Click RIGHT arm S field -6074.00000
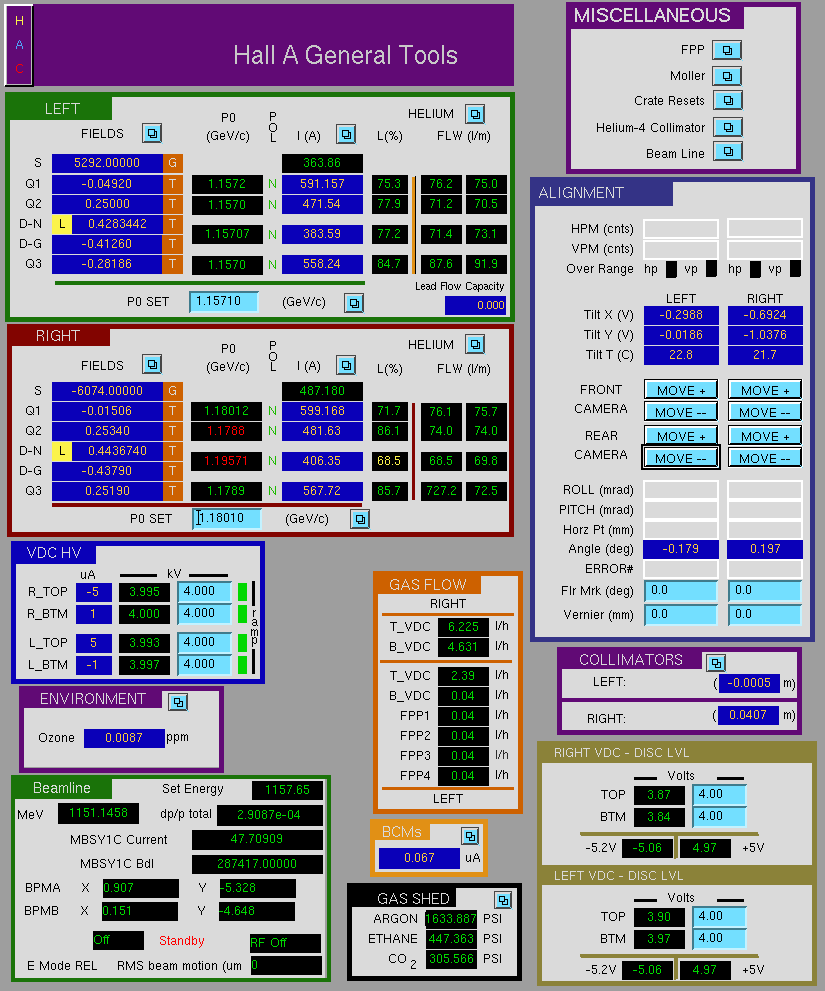The width and height of the screenshot is (825, 991). (x=107, y=391)
